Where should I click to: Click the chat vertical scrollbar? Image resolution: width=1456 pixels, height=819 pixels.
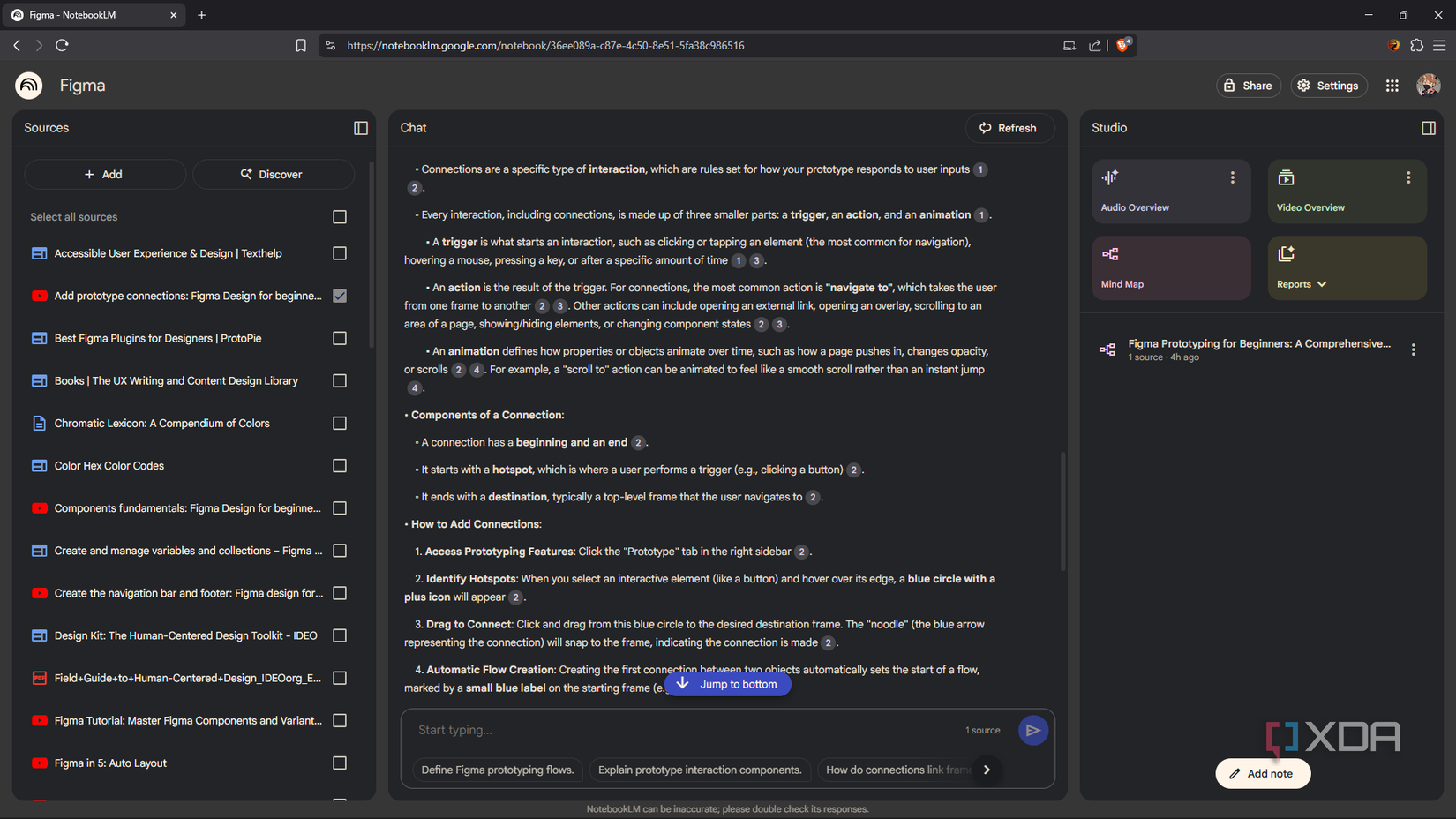point(1062,512)
